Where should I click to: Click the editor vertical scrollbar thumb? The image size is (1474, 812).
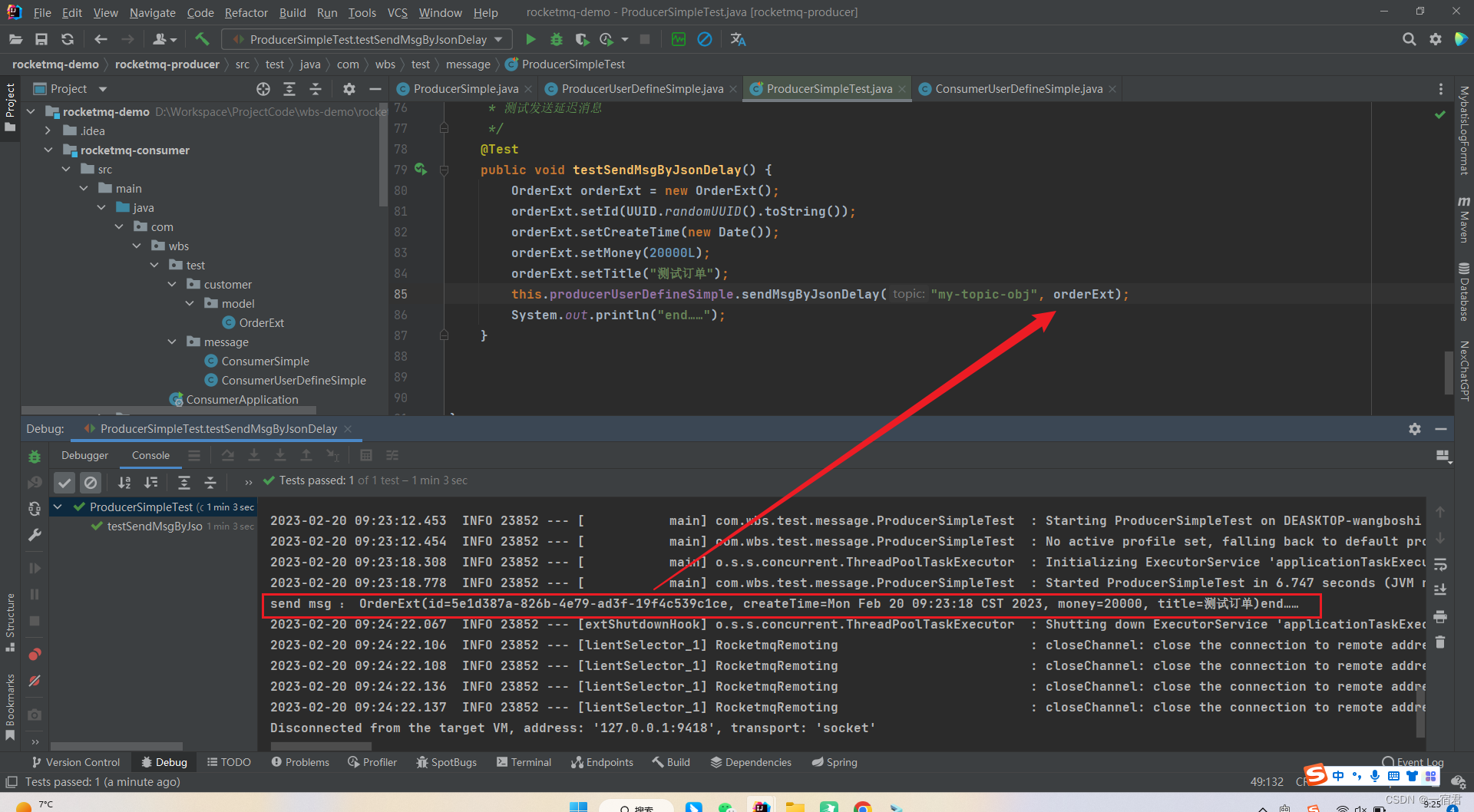1448,371
